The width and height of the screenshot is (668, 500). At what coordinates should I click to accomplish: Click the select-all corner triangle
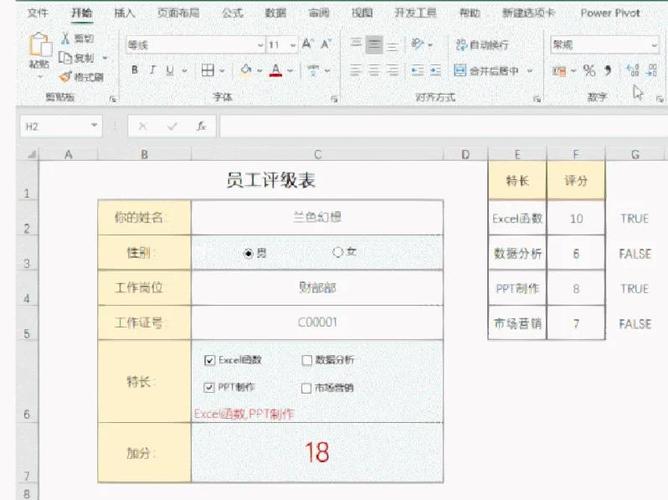coord(32,155)
